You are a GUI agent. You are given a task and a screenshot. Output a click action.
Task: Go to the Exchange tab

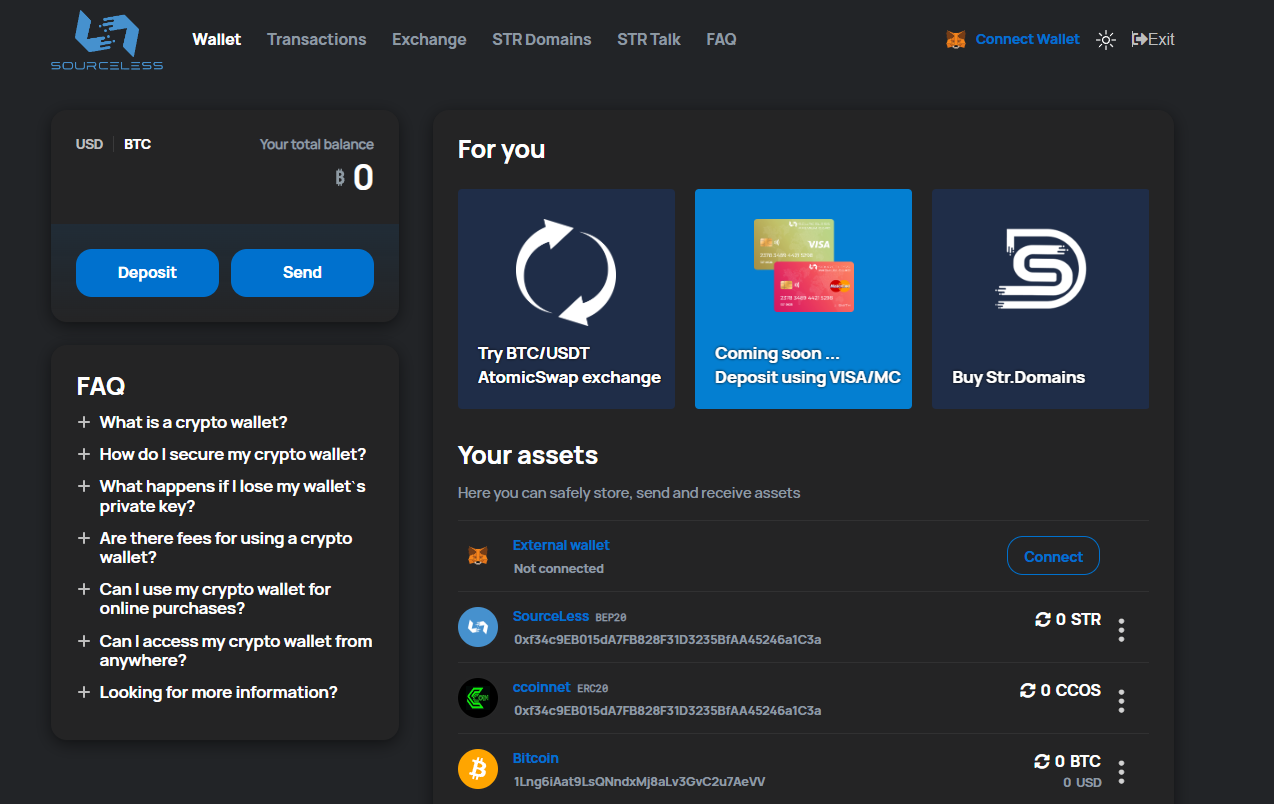pos(429,39)
